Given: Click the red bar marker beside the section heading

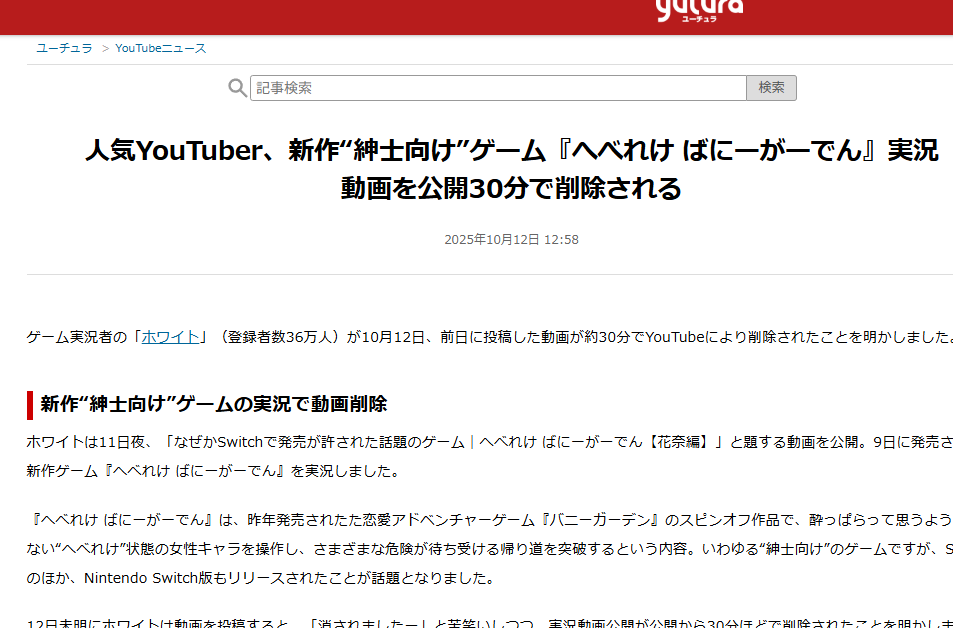Looking at the screenshot, I should (x=30, y=405).
